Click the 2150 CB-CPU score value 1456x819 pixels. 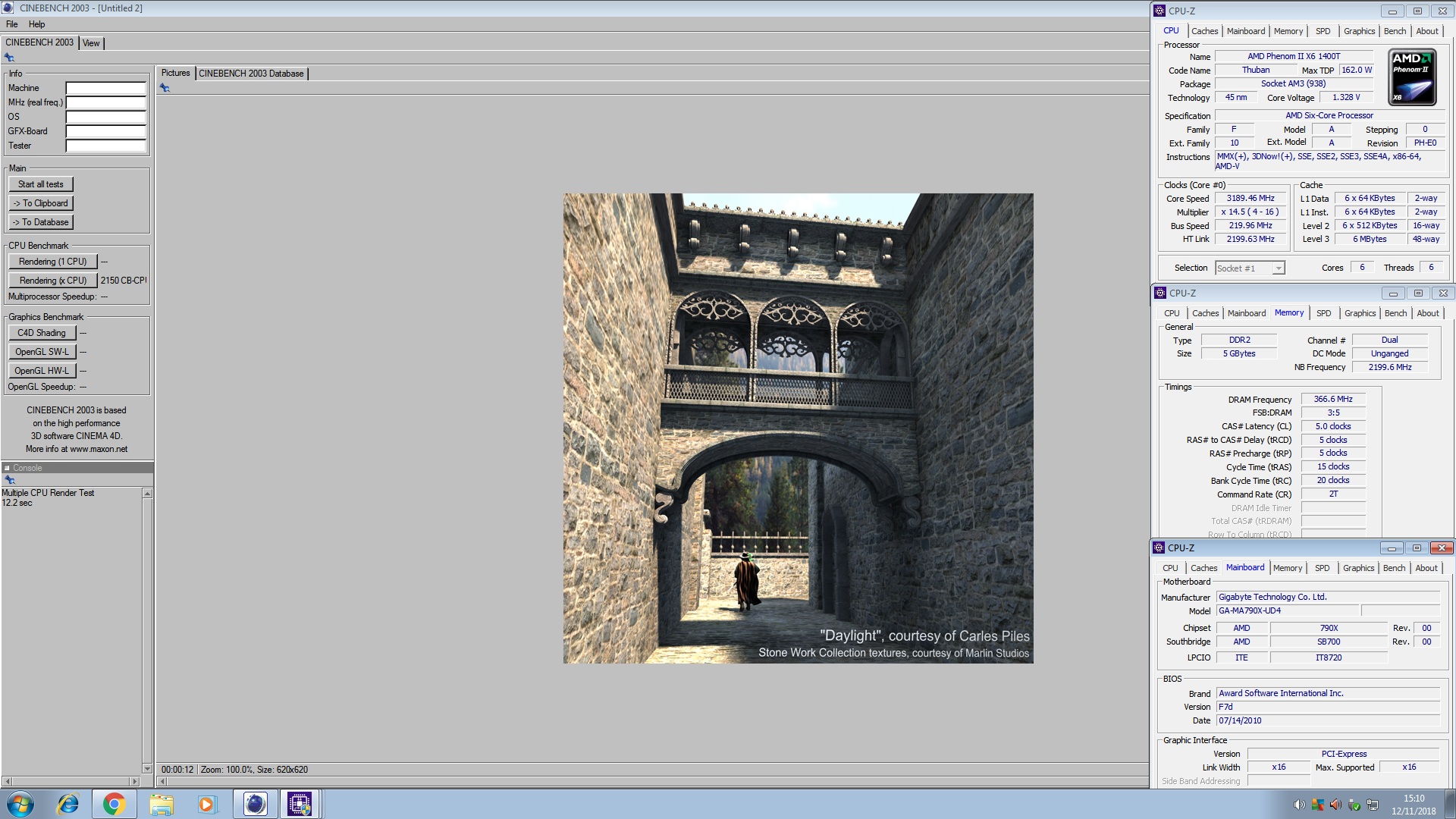coord(124,281)
